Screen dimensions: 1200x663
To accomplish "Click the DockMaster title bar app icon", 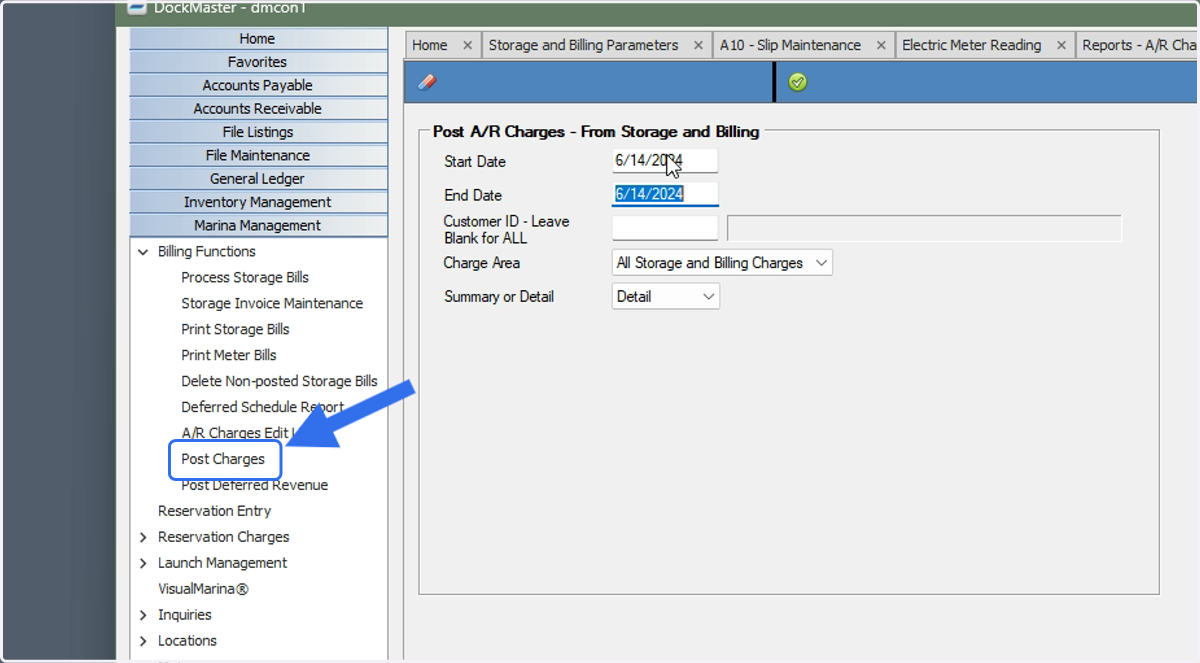I will [x=137, y=6].
